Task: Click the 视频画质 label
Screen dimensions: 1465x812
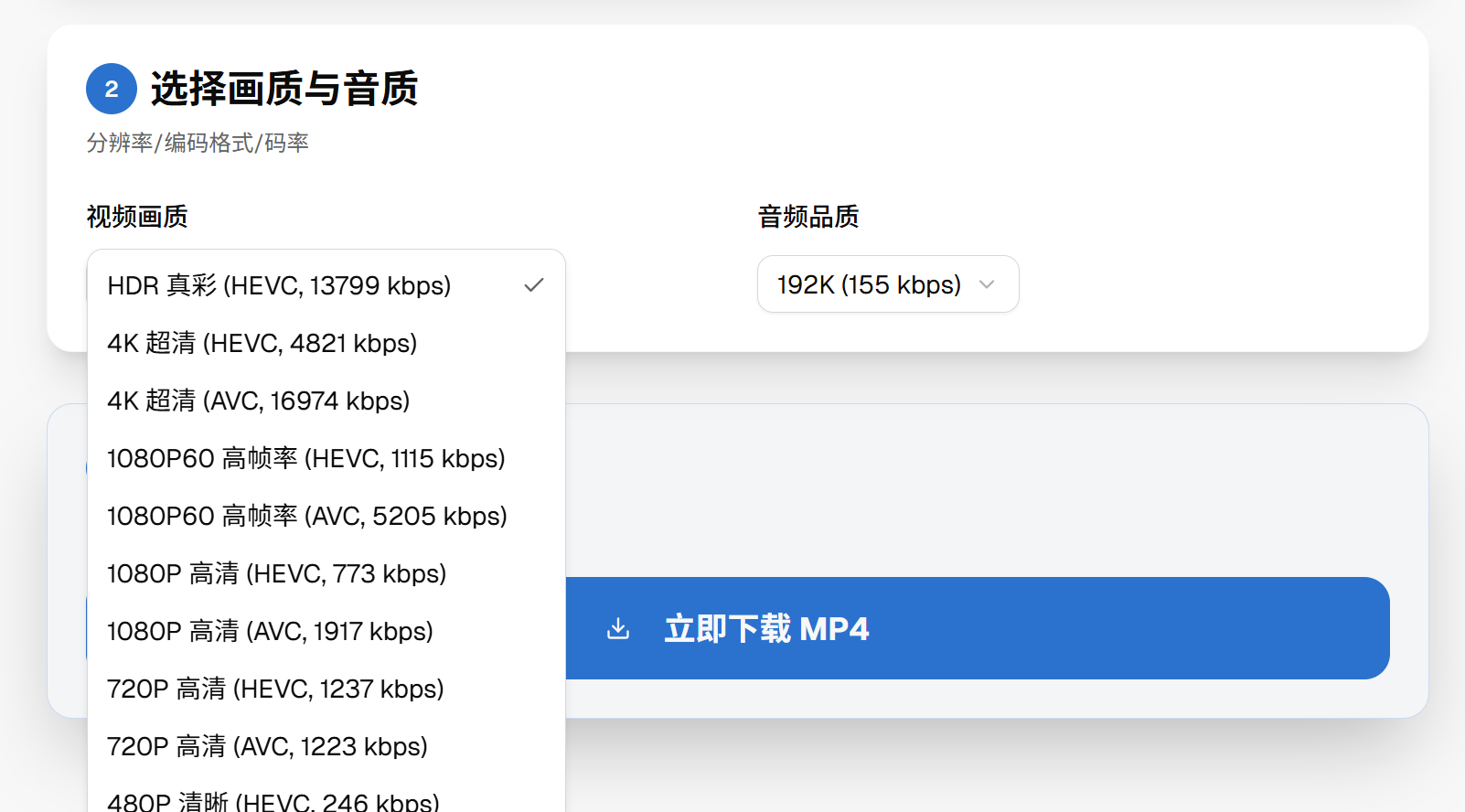Action: [x=137, y=217]
